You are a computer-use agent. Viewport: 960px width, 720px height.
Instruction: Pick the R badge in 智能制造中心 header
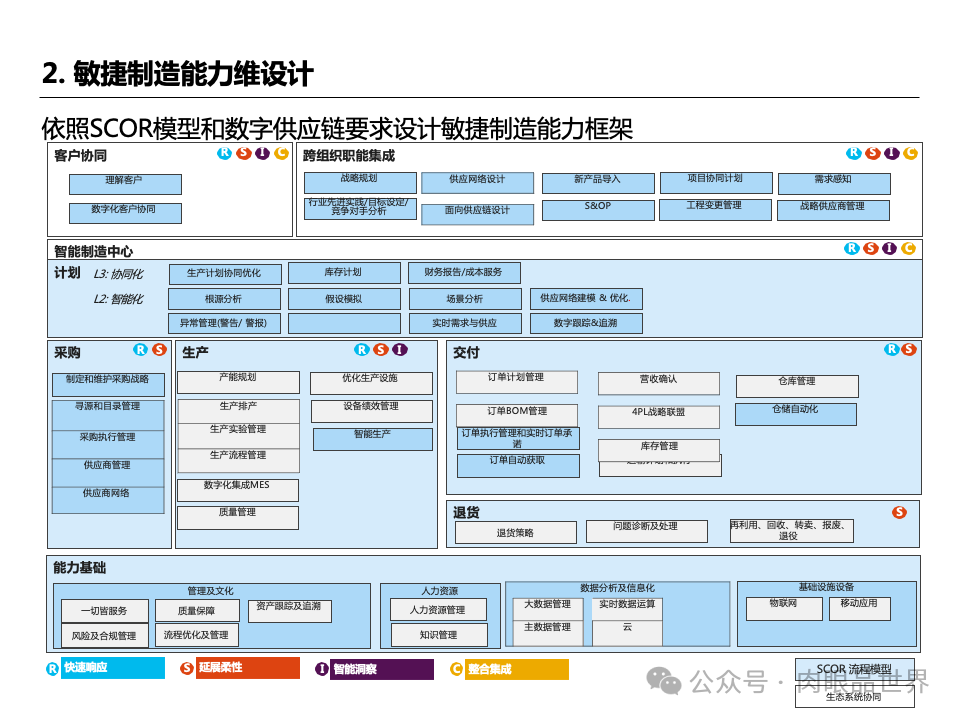pos(852,248)
